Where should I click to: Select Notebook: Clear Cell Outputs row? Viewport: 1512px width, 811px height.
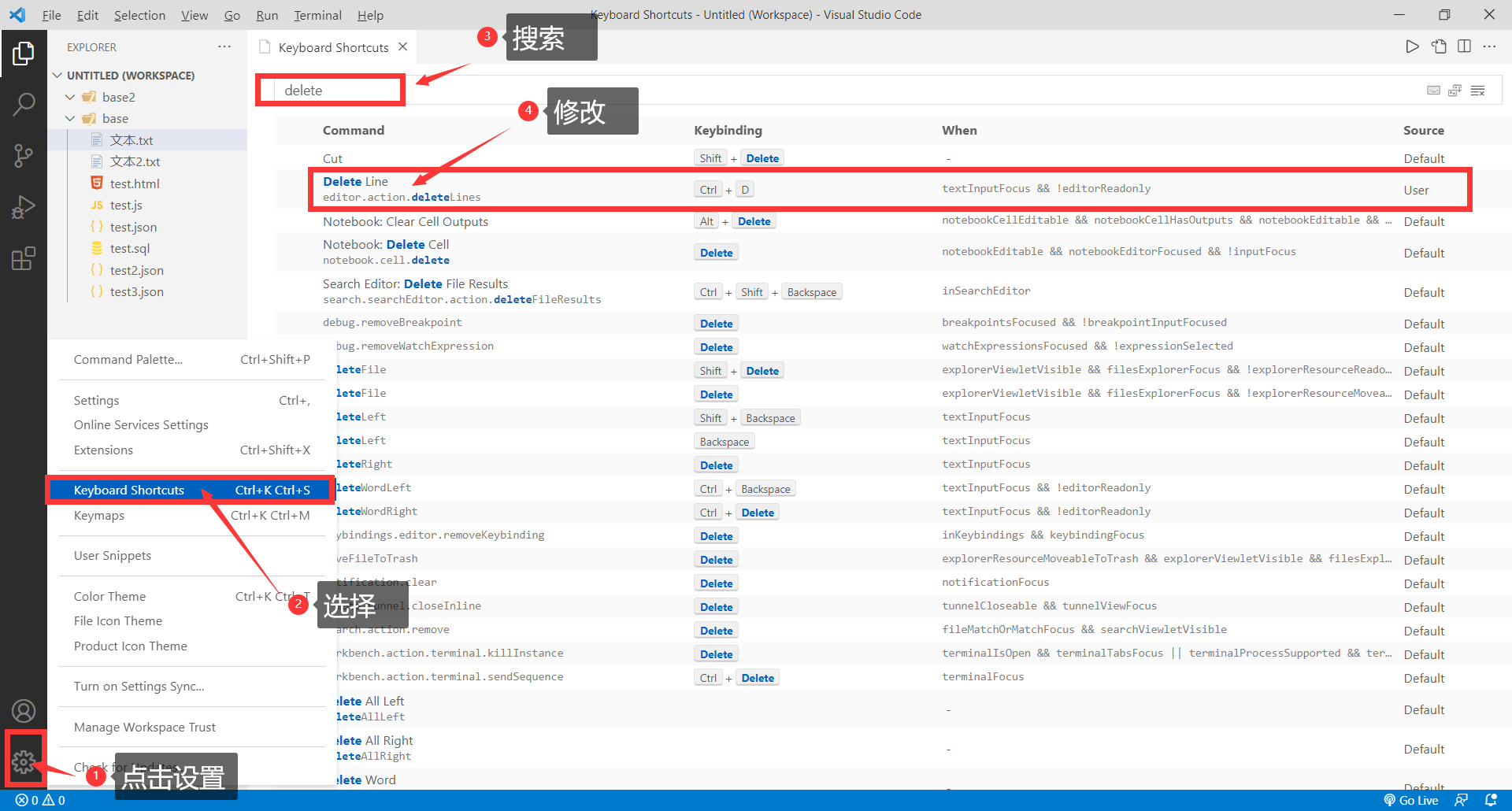click(x=893, y=221)
